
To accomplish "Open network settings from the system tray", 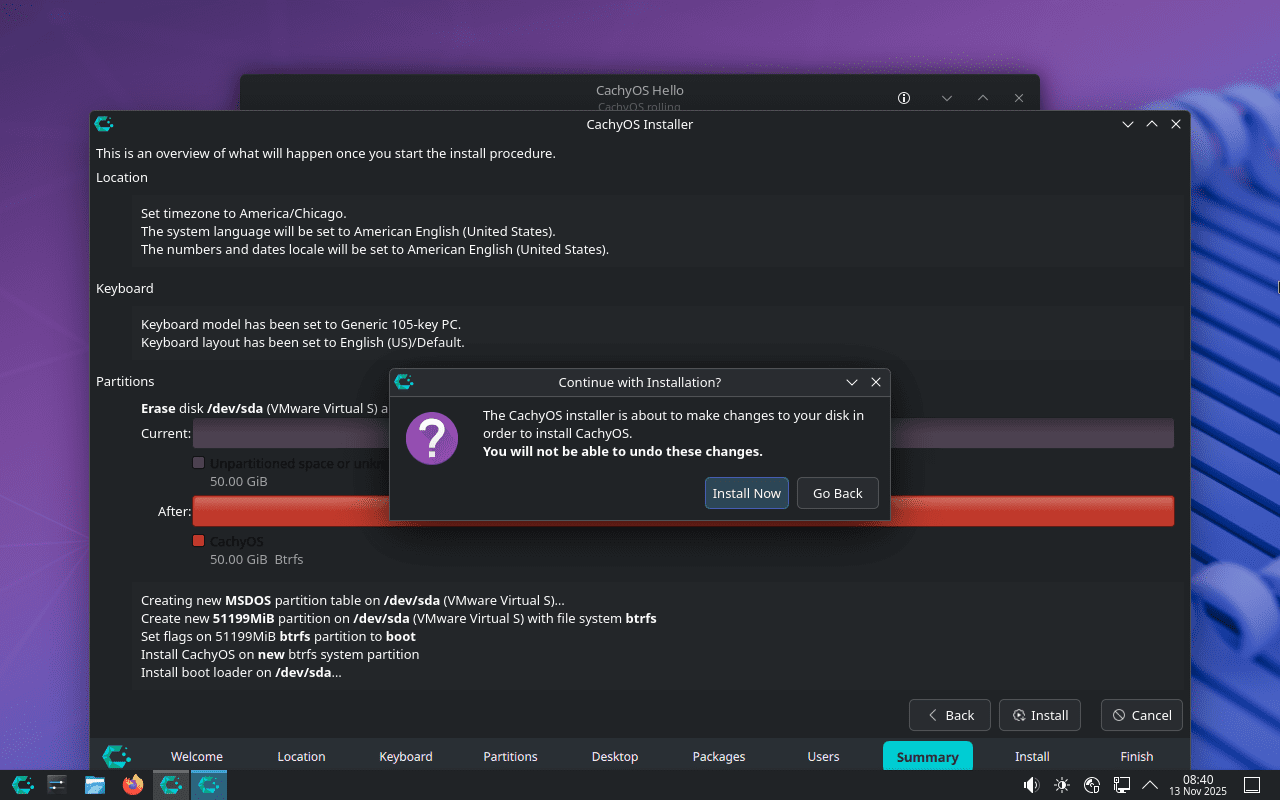I will [x=1121, y=785].
